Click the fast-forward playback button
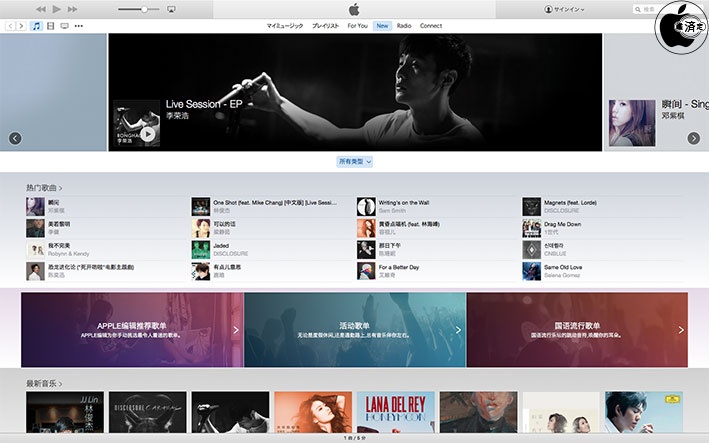Viewport: 709px width, 443px height. (72, 9)
